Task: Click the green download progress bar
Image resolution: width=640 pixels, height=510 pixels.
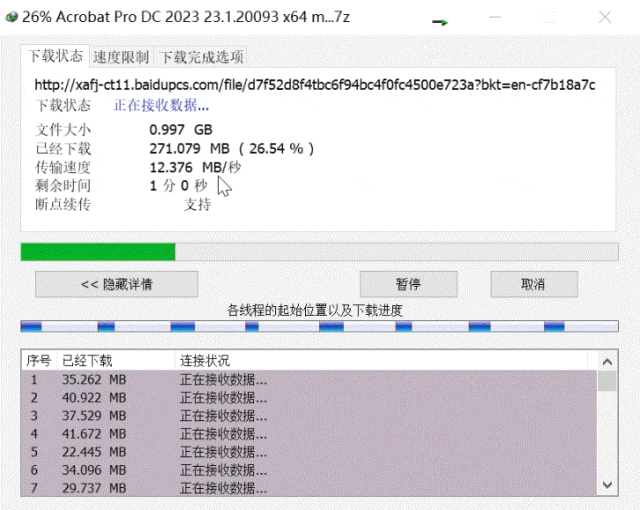Action: pos(320,252)
